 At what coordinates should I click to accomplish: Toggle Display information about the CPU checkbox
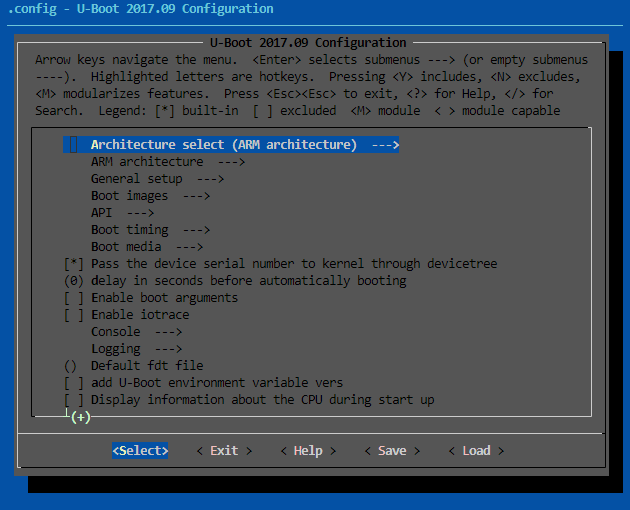pos(74,400)
